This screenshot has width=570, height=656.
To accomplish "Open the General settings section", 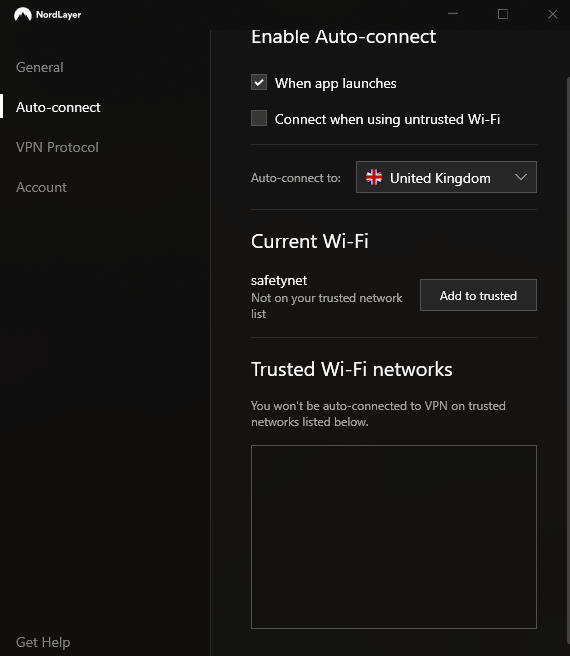I will click(x=40, y=67).
